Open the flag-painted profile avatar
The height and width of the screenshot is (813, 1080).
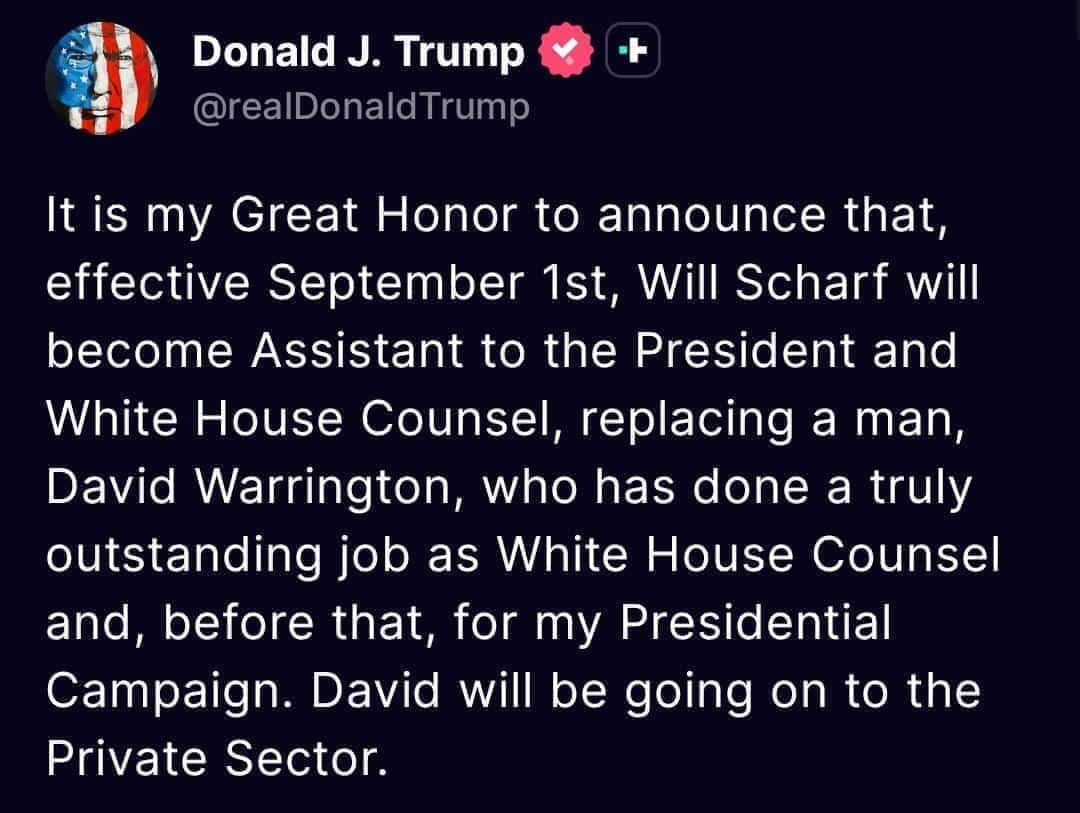[x=101, y=78]
